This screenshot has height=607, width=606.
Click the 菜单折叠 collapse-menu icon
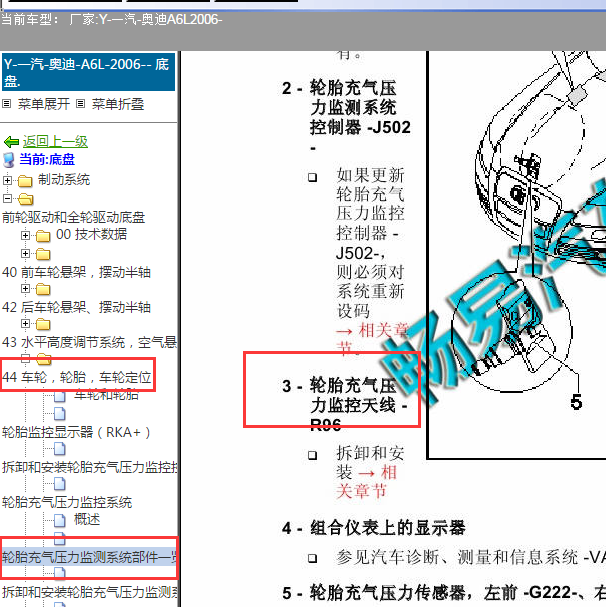point(81,104)
